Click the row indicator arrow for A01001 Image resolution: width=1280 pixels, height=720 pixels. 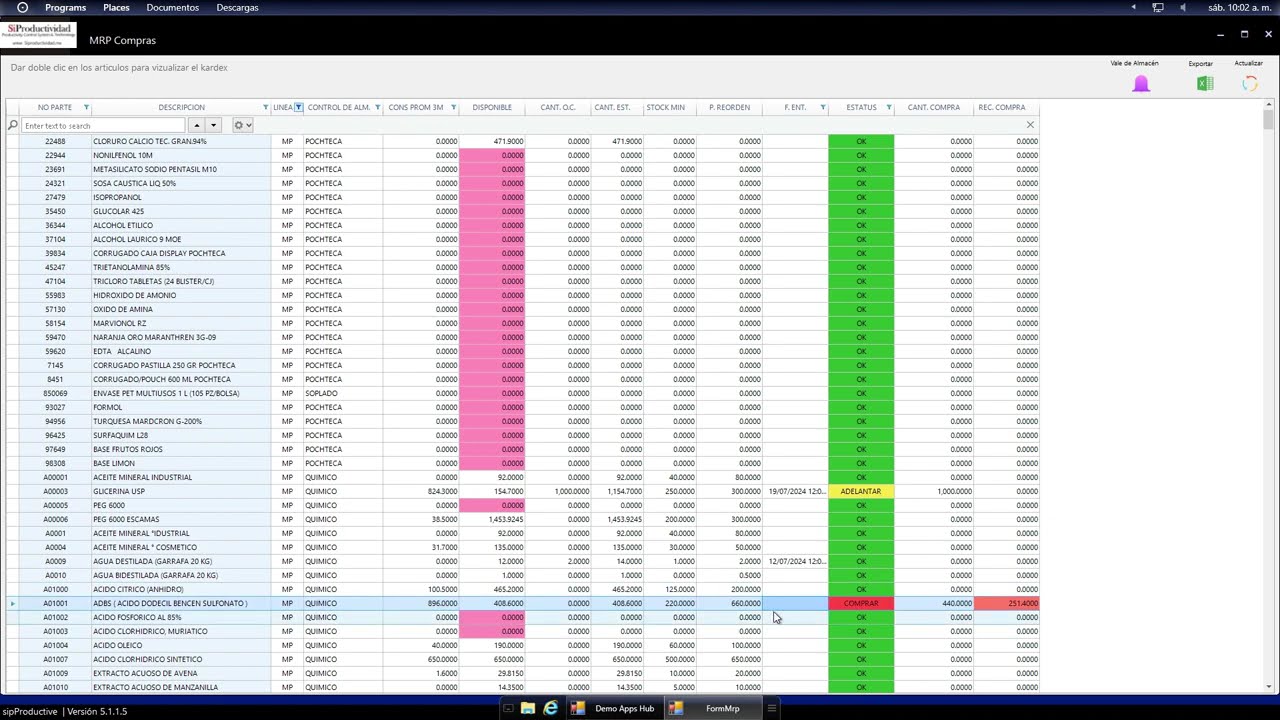[x=12, y=603]
